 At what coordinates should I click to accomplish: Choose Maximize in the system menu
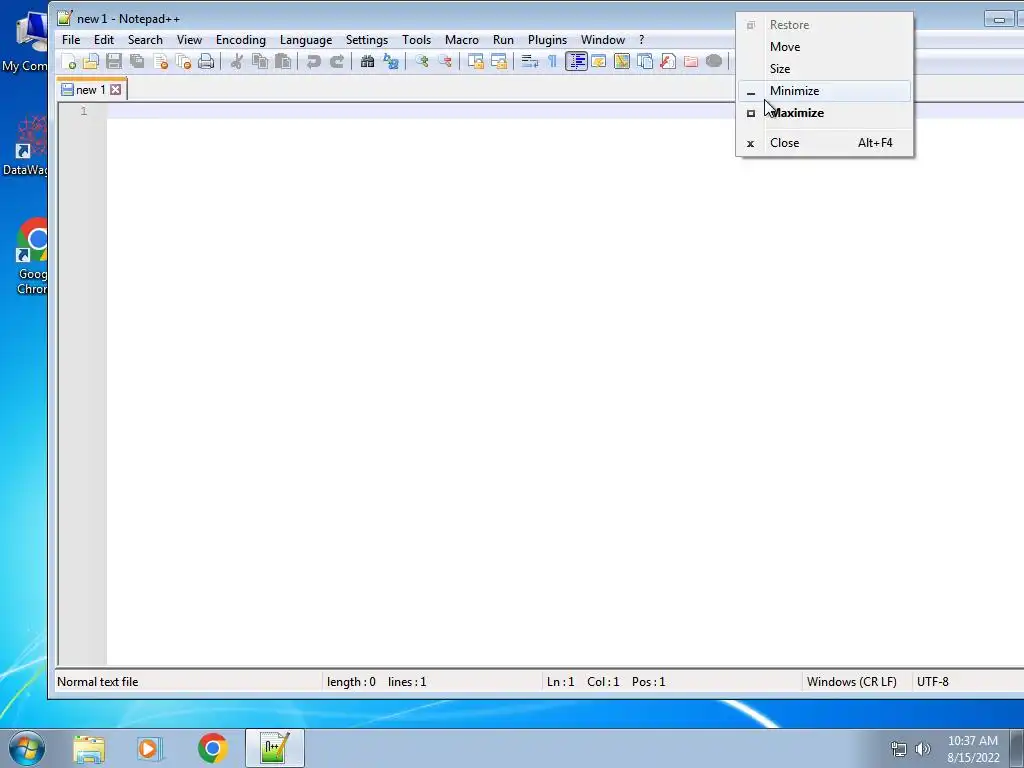pyautogui.click(x=824, y=113)
